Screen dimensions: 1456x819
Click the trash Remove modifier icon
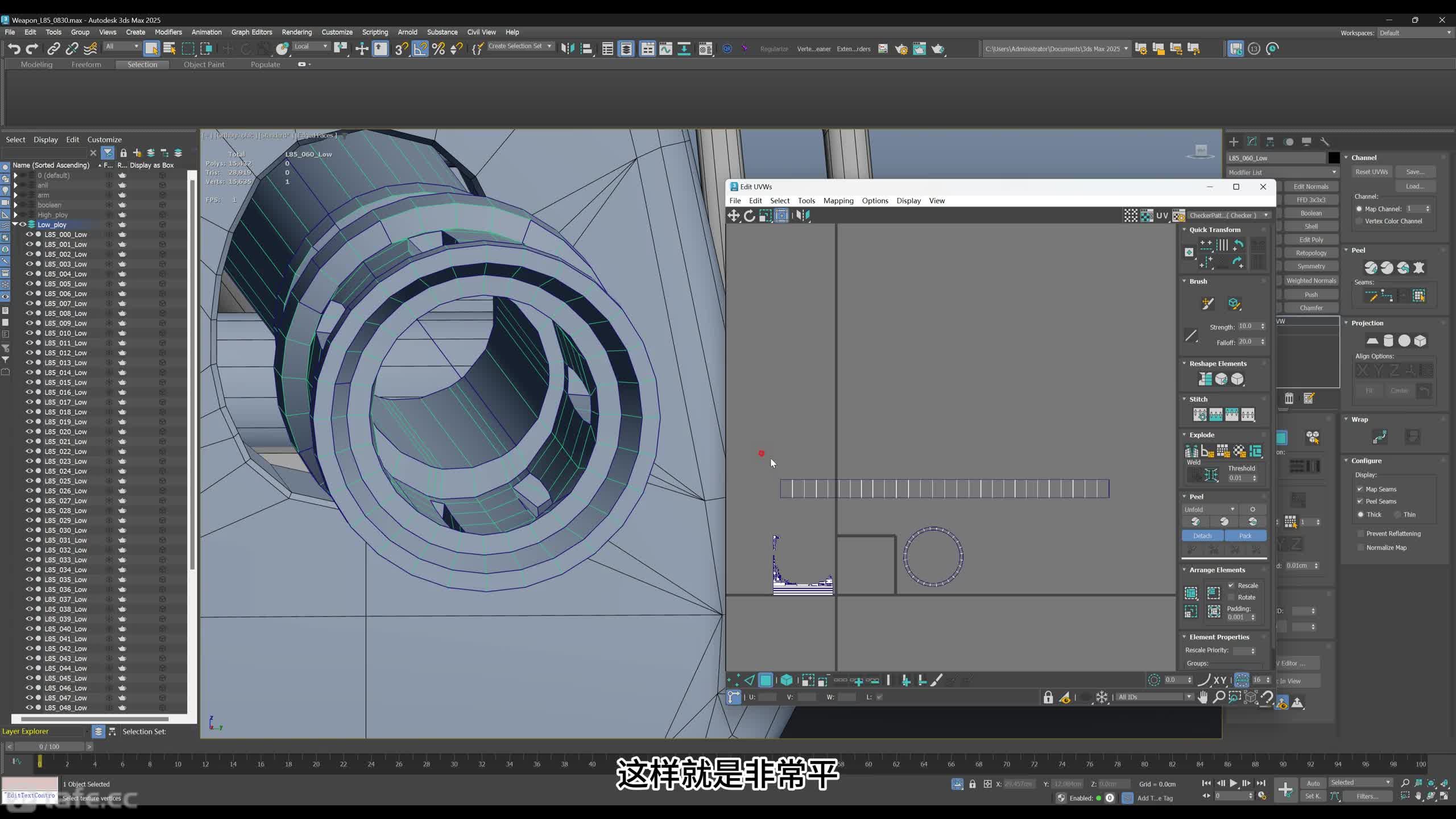(x=1289, y=399)
